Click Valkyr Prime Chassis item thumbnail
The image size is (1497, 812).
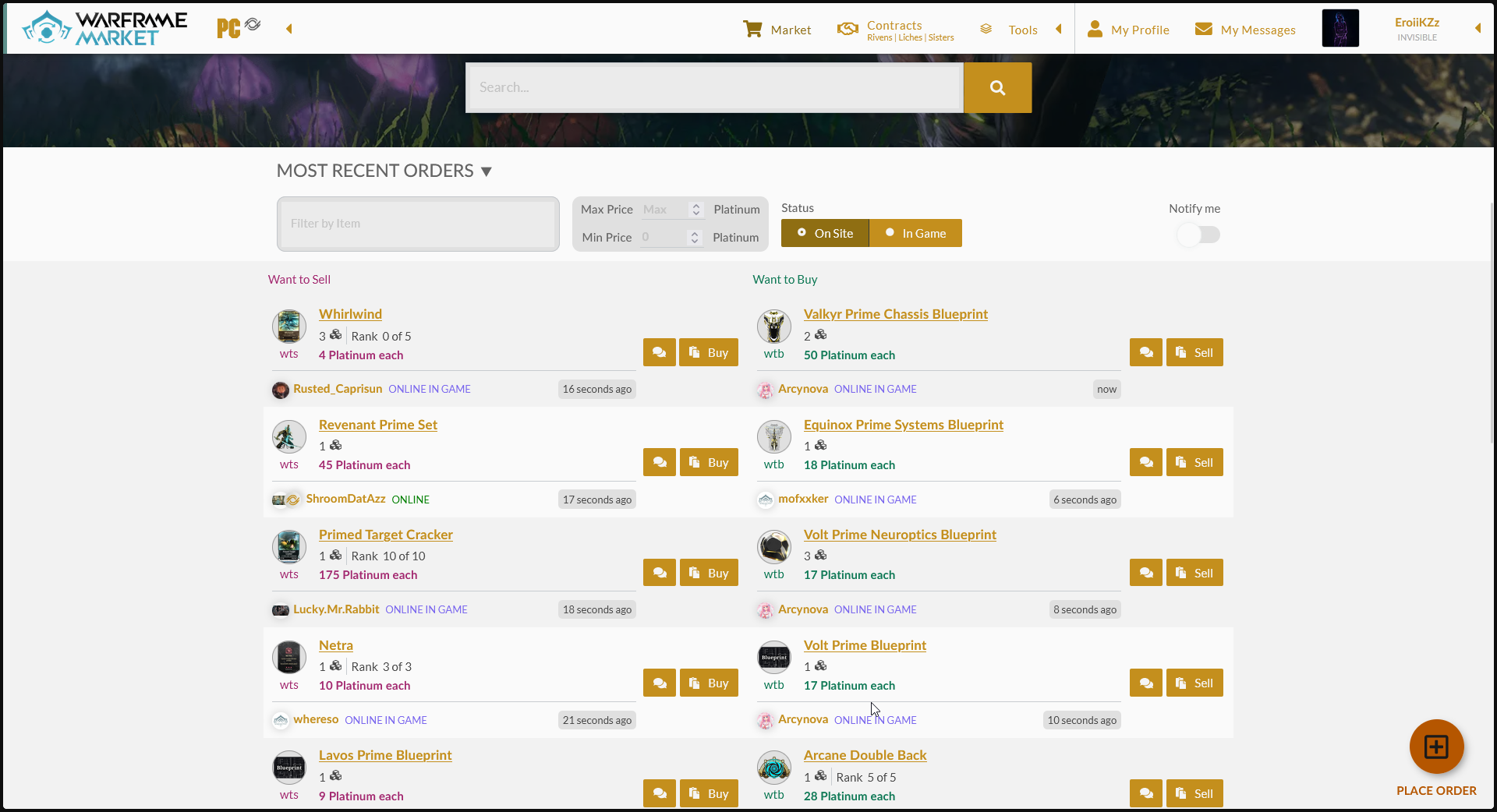(774, 326)
